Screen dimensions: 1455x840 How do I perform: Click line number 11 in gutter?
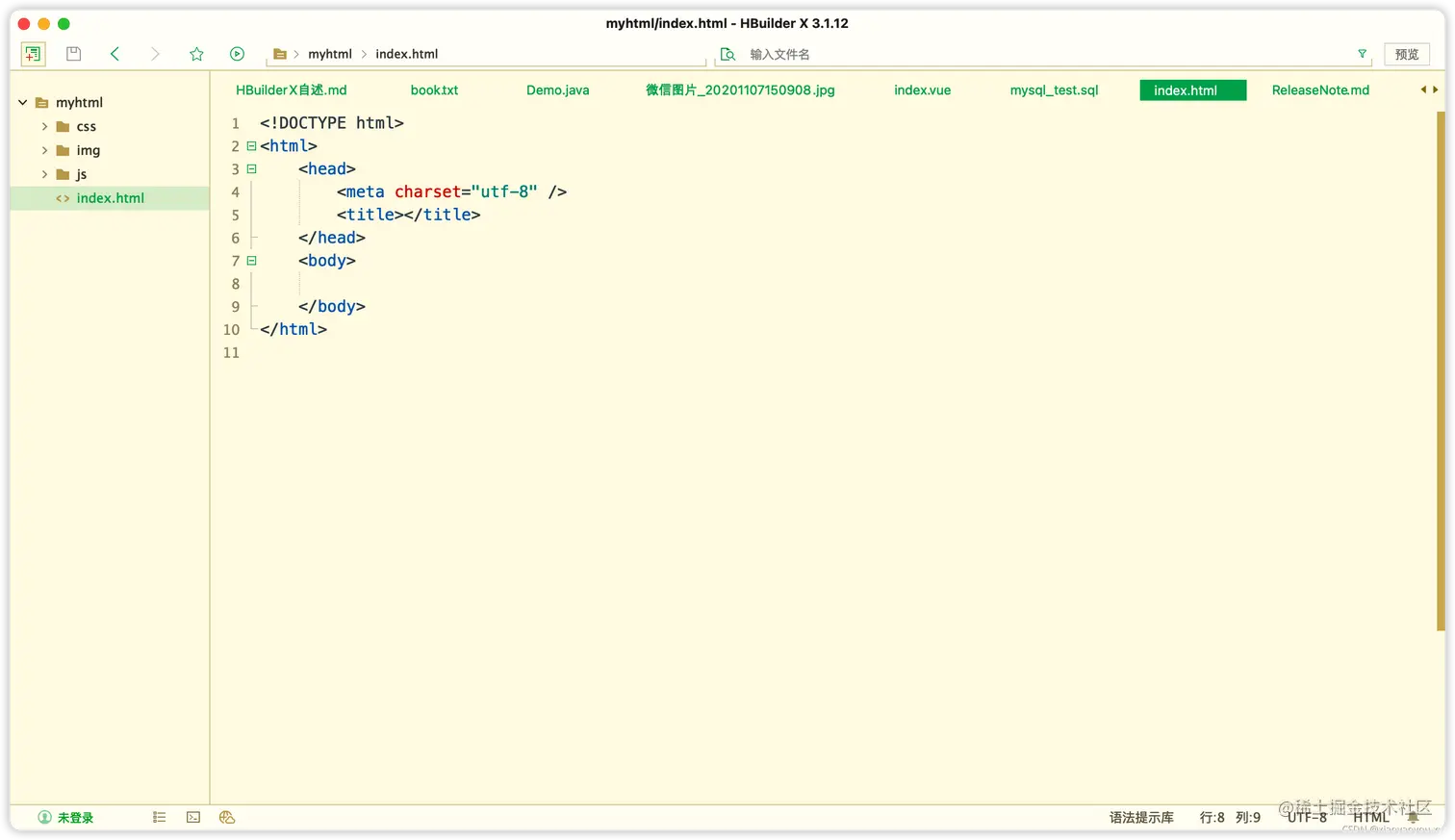point(231,353)
